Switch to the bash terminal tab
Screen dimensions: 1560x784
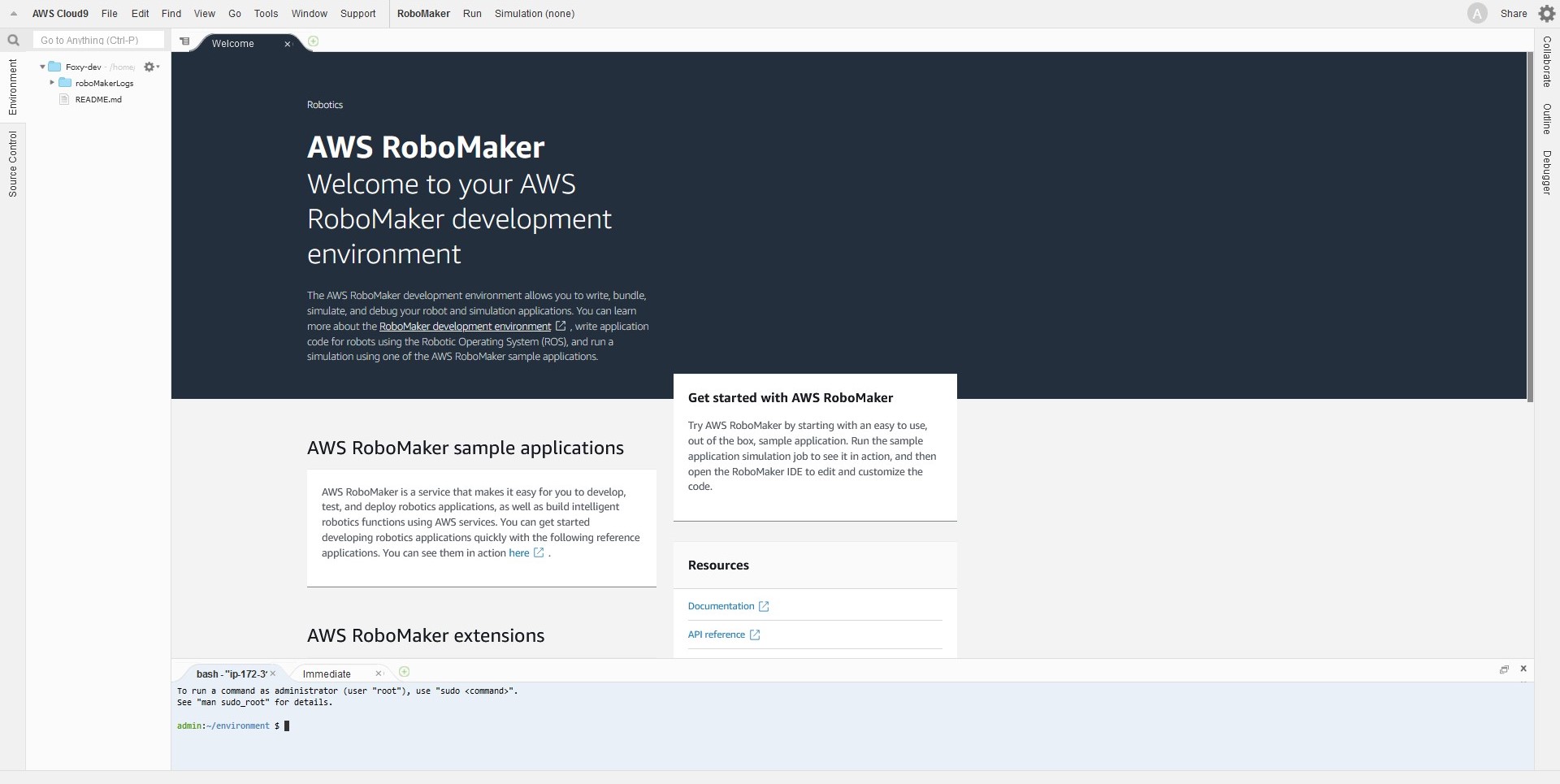[x=232, y=674]
